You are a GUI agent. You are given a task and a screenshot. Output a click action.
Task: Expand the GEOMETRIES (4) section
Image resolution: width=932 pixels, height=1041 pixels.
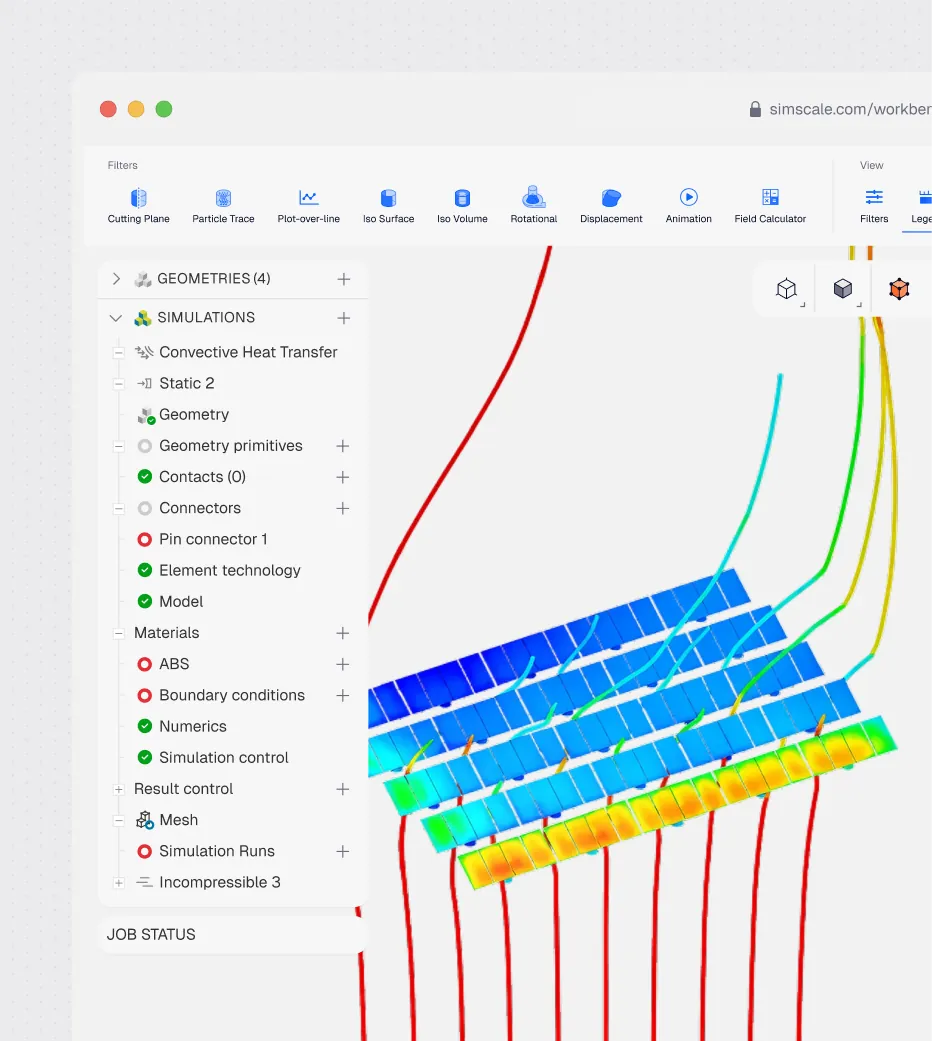pyautogui.click(x=116, y=279)
